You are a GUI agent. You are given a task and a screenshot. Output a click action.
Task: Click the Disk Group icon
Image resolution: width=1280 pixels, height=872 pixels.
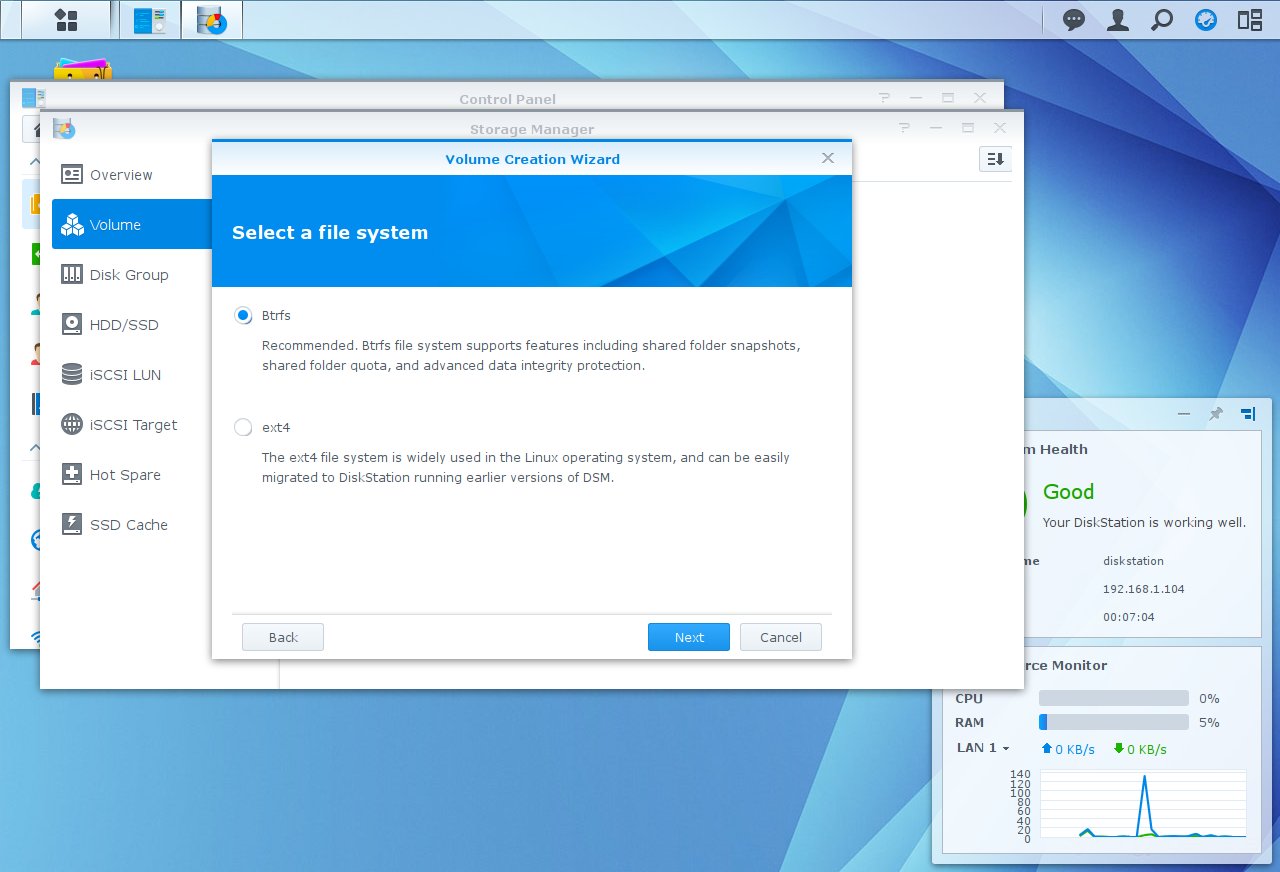[x=72, y=274]
